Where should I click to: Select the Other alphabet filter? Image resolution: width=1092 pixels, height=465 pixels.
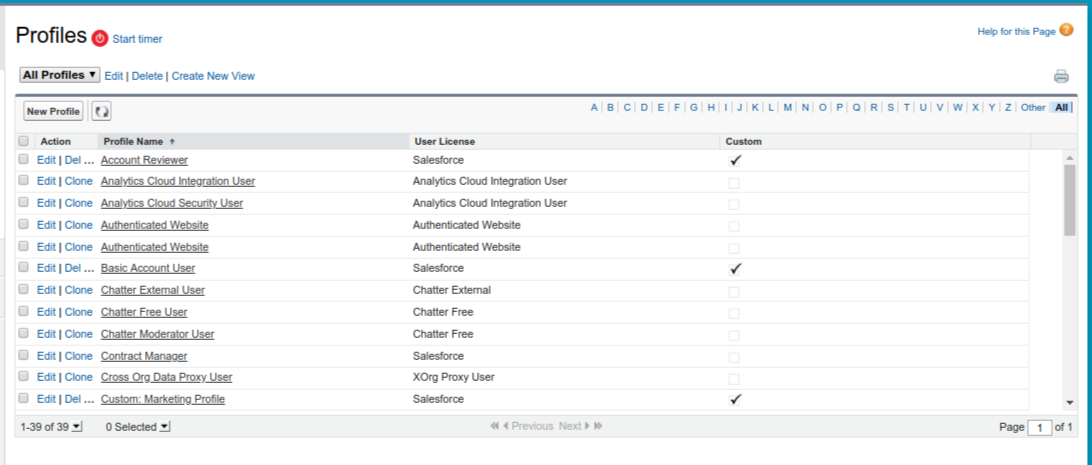[x=1033, y=107]
